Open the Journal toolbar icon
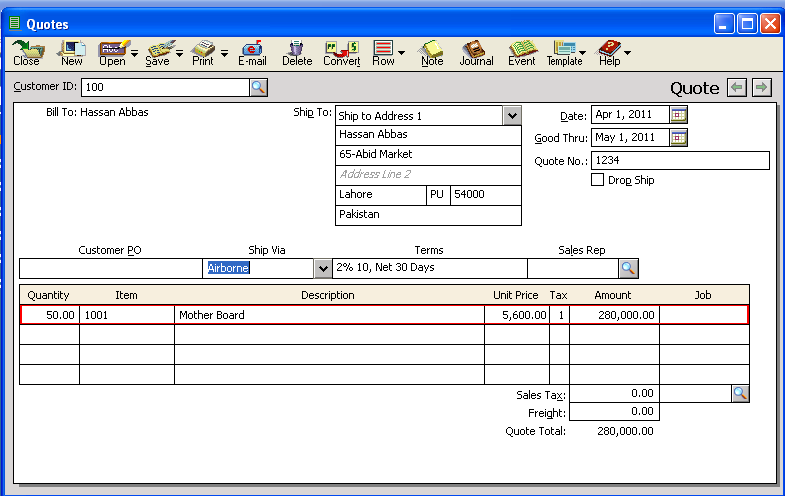The image size is (785, 496). coord(476,53)
